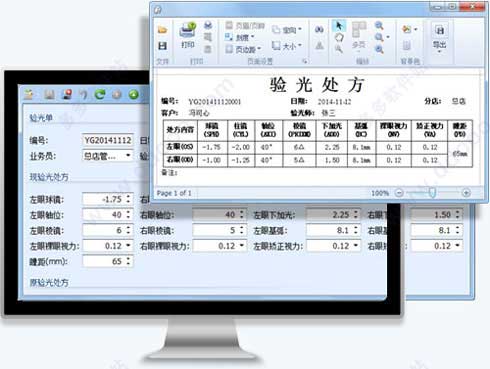Screen dimensions: 490x369
Task: Click the 左眼轴位 spinner arrows
Action: point(128,215)
